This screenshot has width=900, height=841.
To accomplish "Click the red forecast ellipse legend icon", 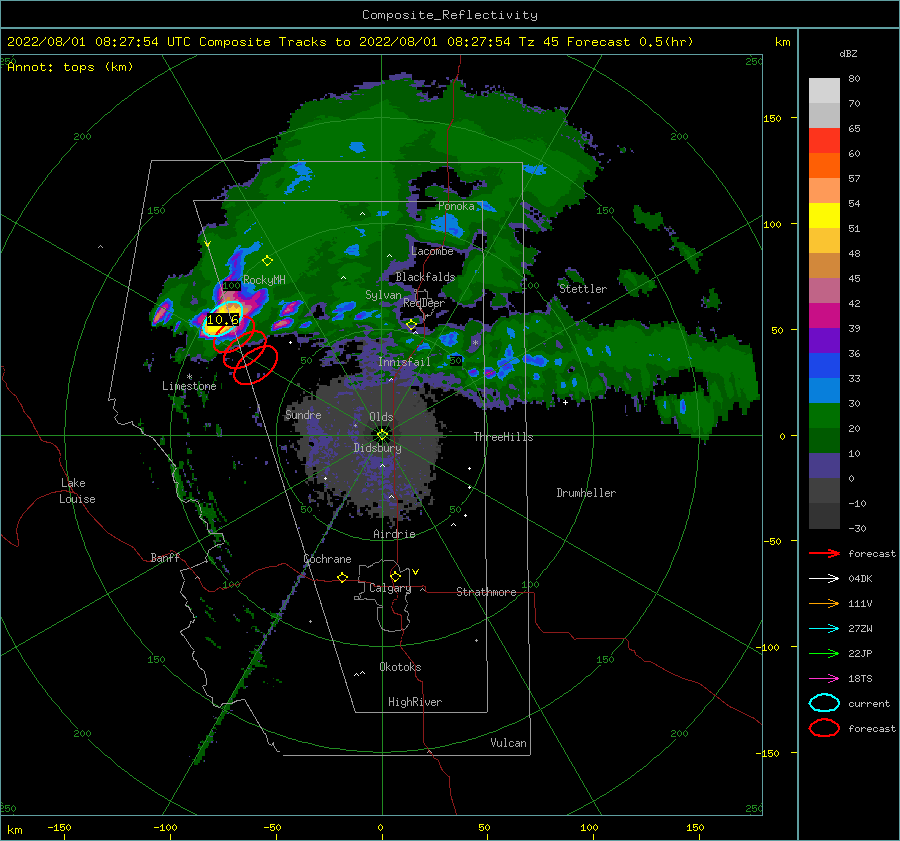I will [x=824, y=728].
